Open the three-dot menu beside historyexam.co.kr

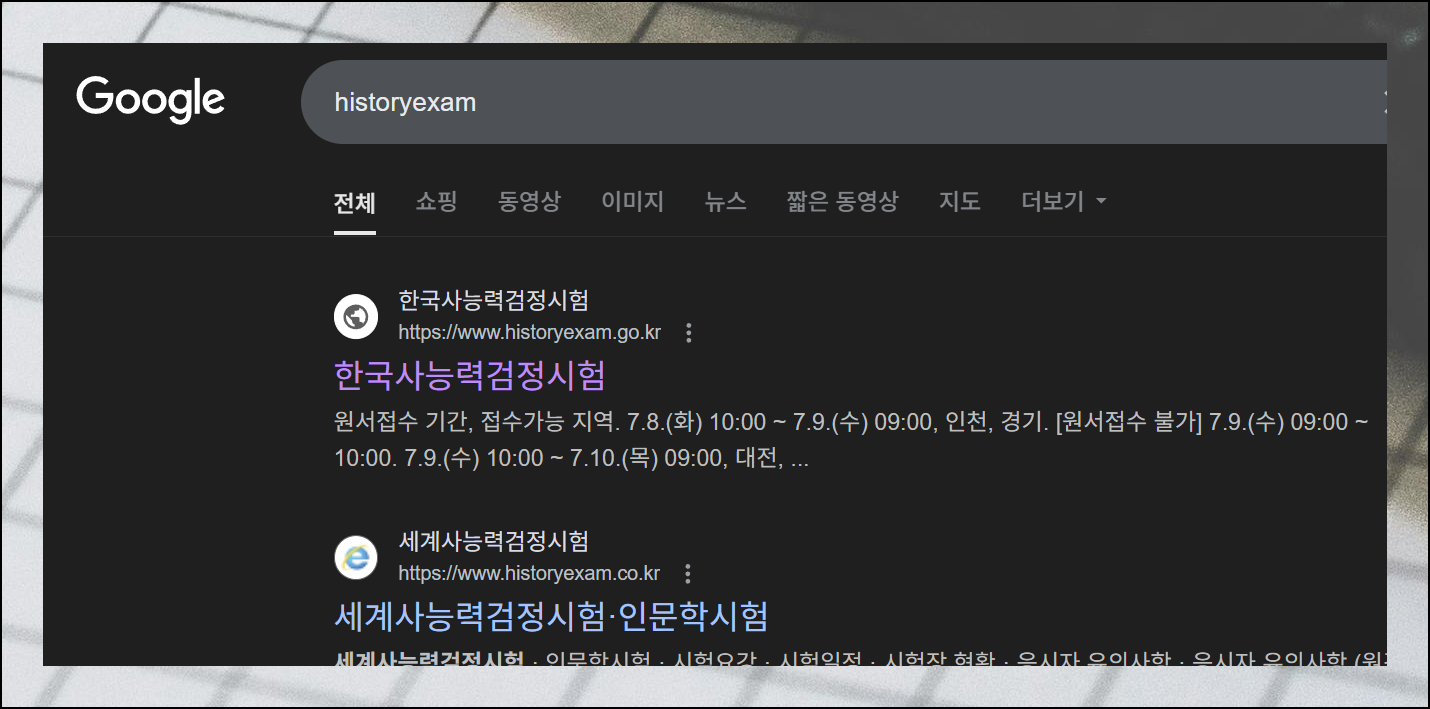[687, 574]
